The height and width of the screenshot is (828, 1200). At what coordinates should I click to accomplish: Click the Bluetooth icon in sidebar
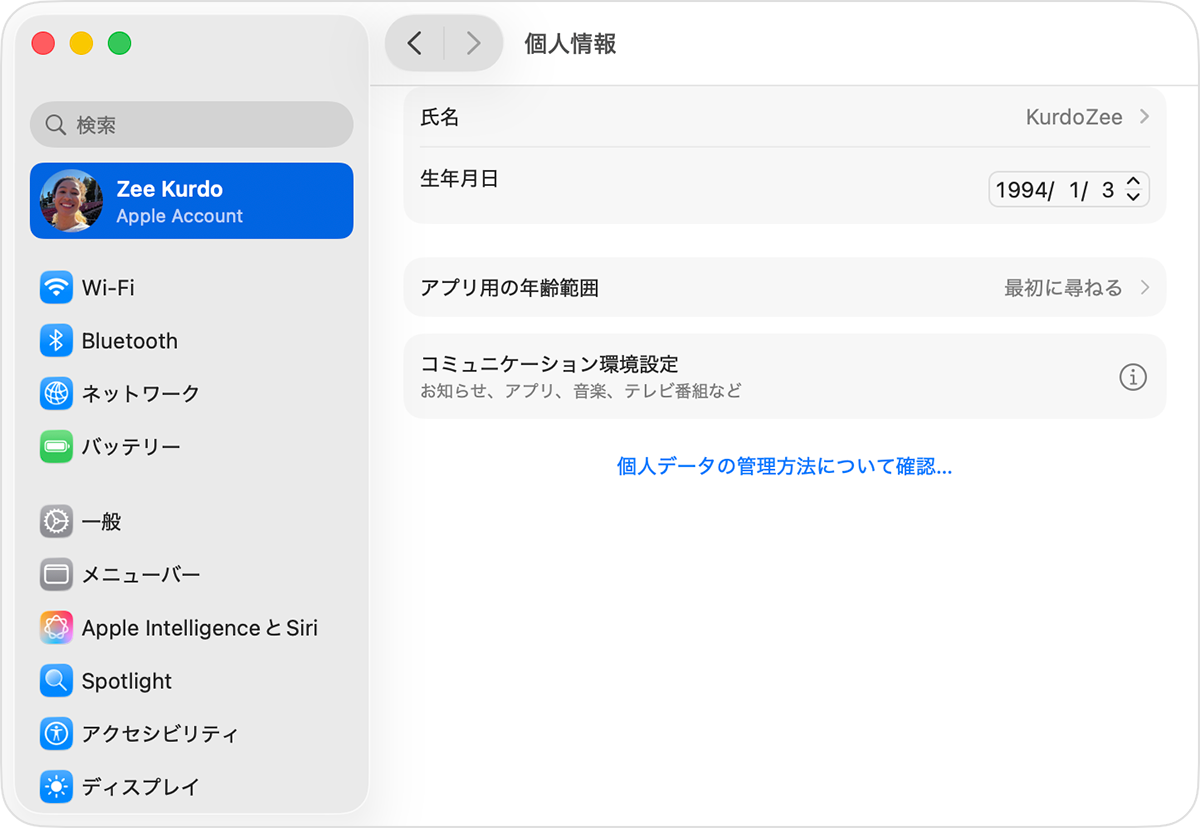(56, 340)
